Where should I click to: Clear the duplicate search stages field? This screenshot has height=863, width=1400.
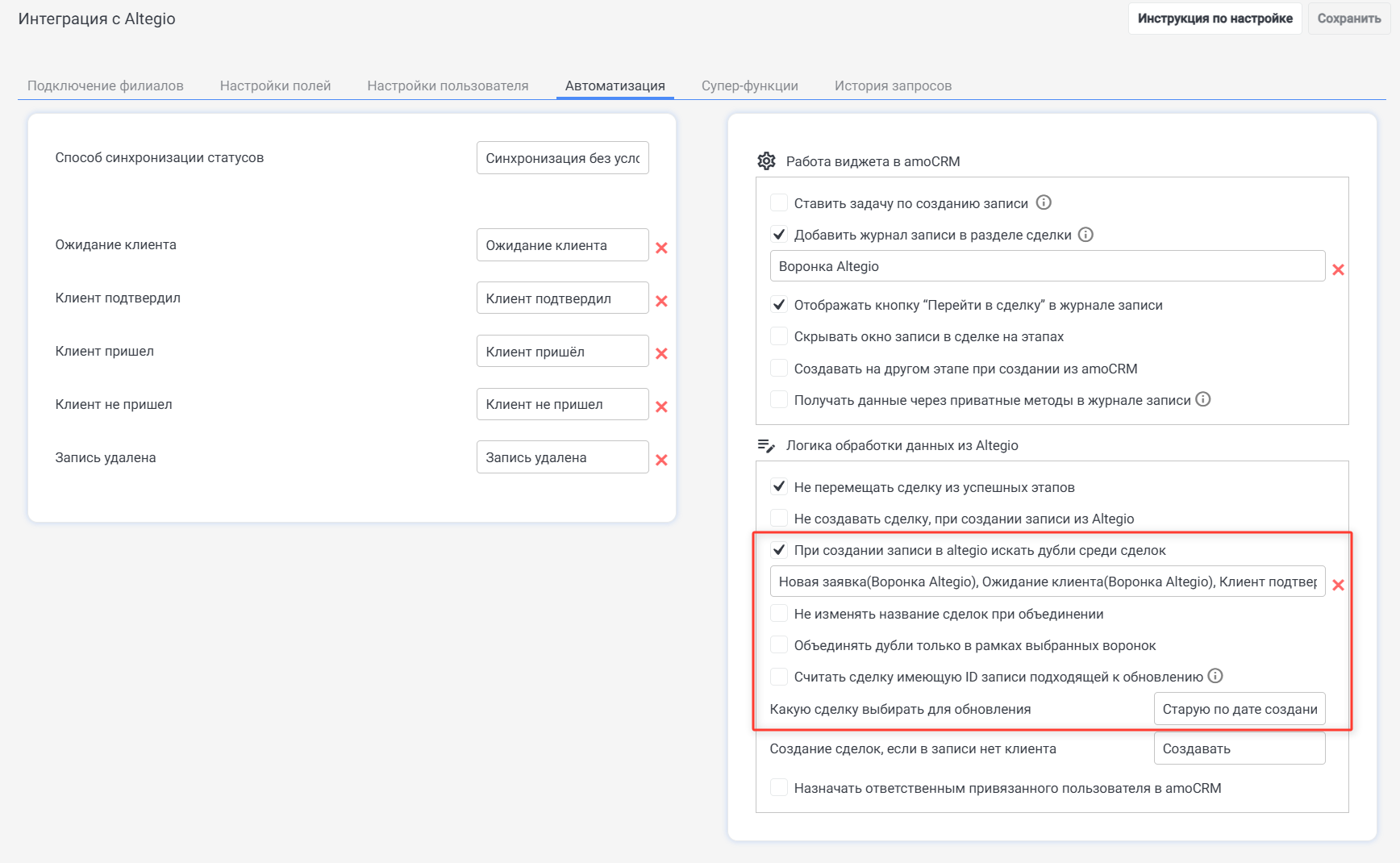pos(1338,585)
